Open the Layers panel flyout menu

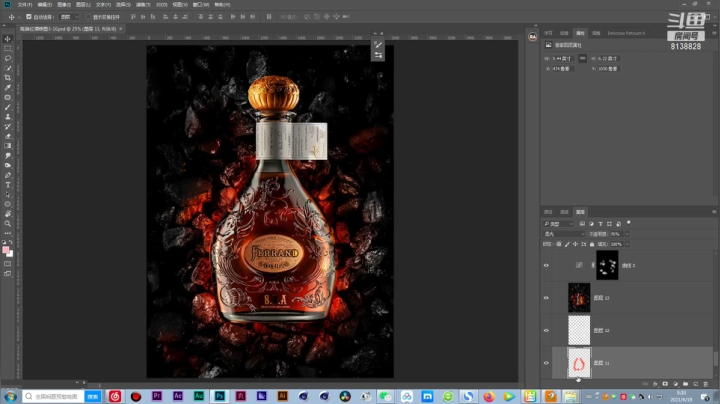pos(714,212)
